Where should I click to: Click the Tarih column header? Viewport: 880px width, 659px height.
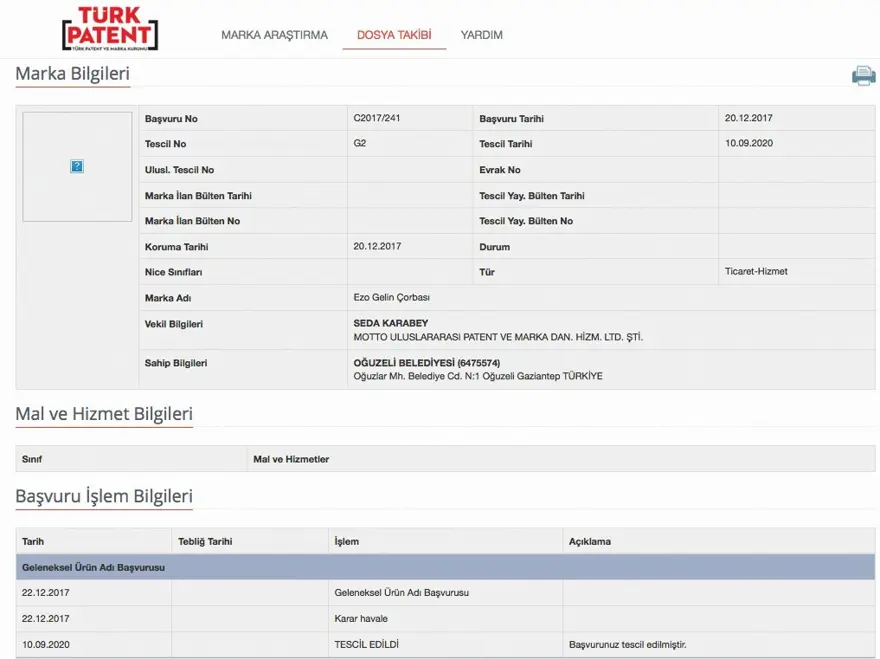pos(33,541)
